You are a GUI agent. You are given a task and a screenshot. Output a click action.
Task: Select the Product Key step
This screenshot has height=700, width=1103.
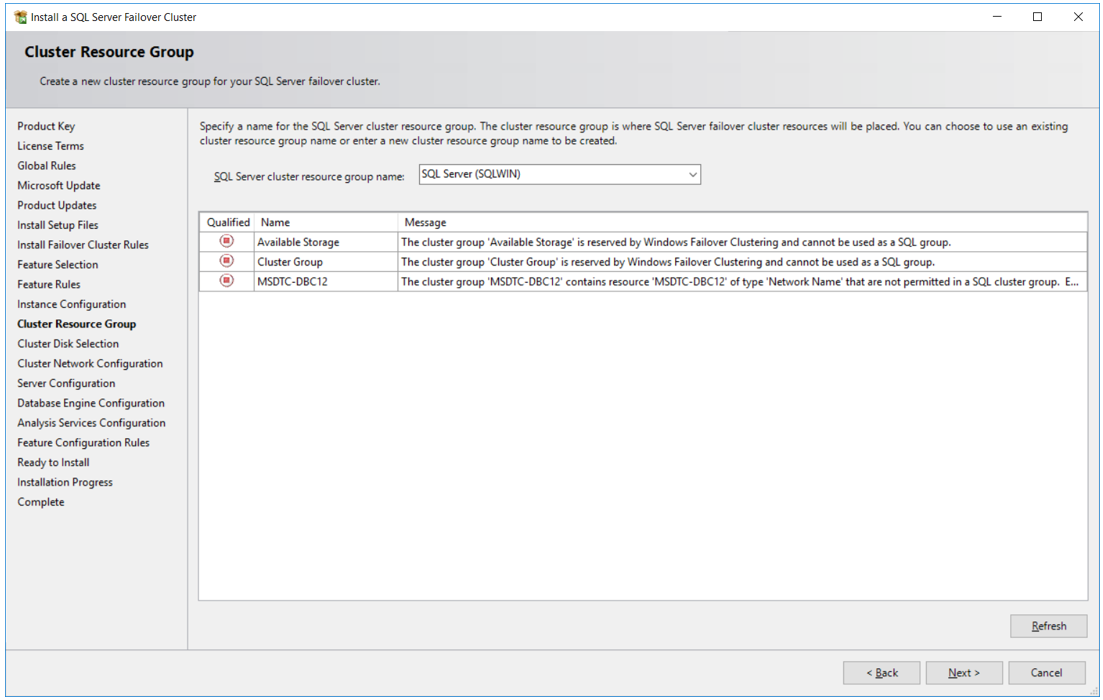46,126
